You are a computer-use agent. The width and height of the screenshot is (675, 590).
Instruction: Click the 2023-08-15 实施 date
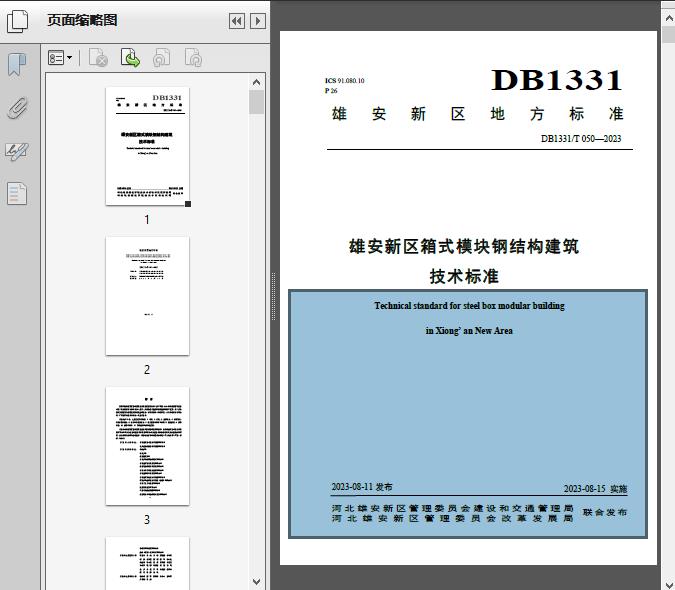click(595, 489)
